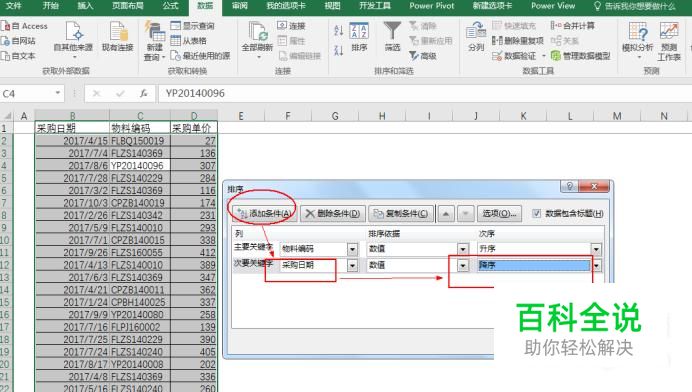Click 复制条件 copy level button
This screenshot has width=692, height=392.
[x=401, y=214]
